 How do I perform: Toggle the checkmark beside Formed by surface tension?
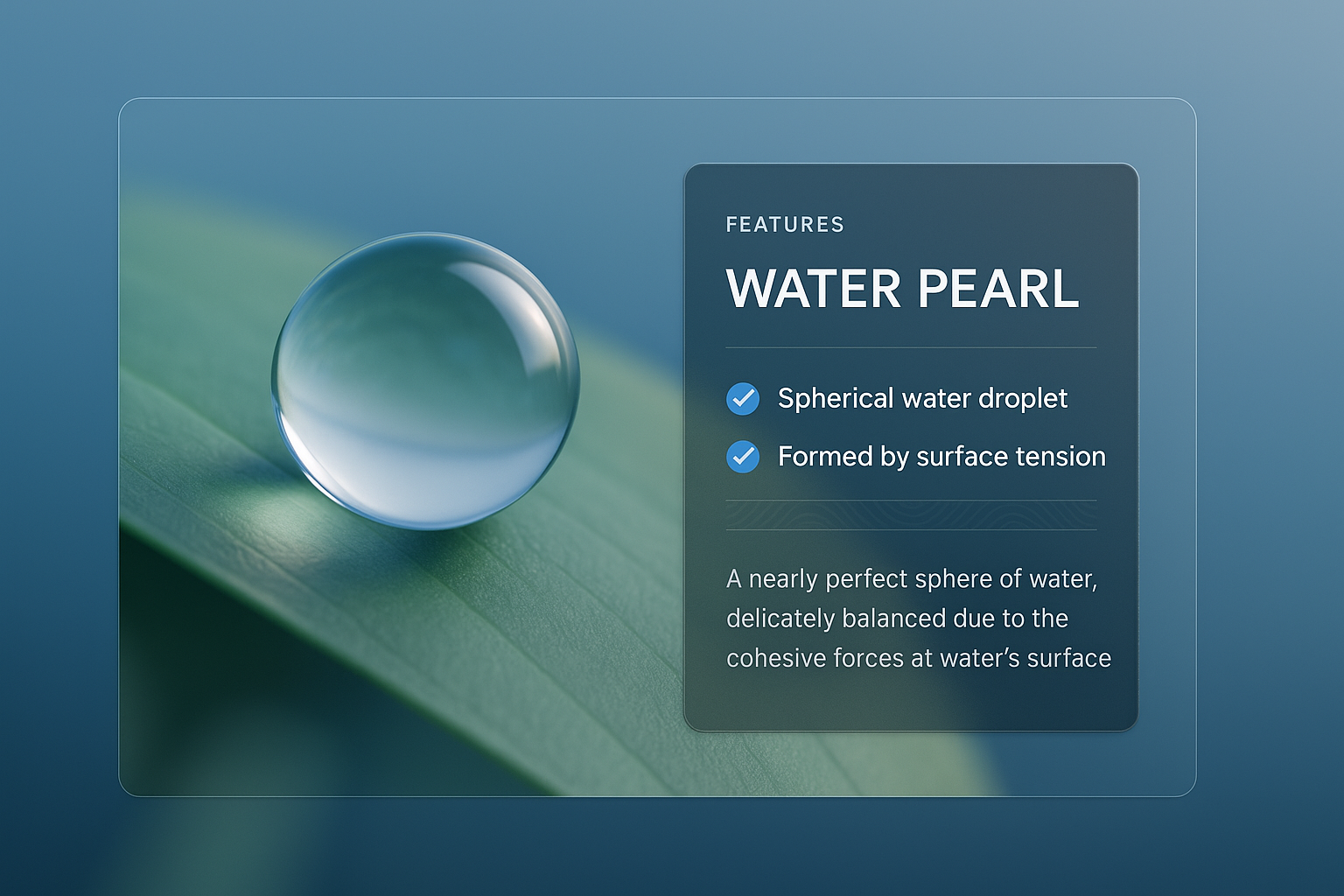pyautogui.click(x=743, y=457)
